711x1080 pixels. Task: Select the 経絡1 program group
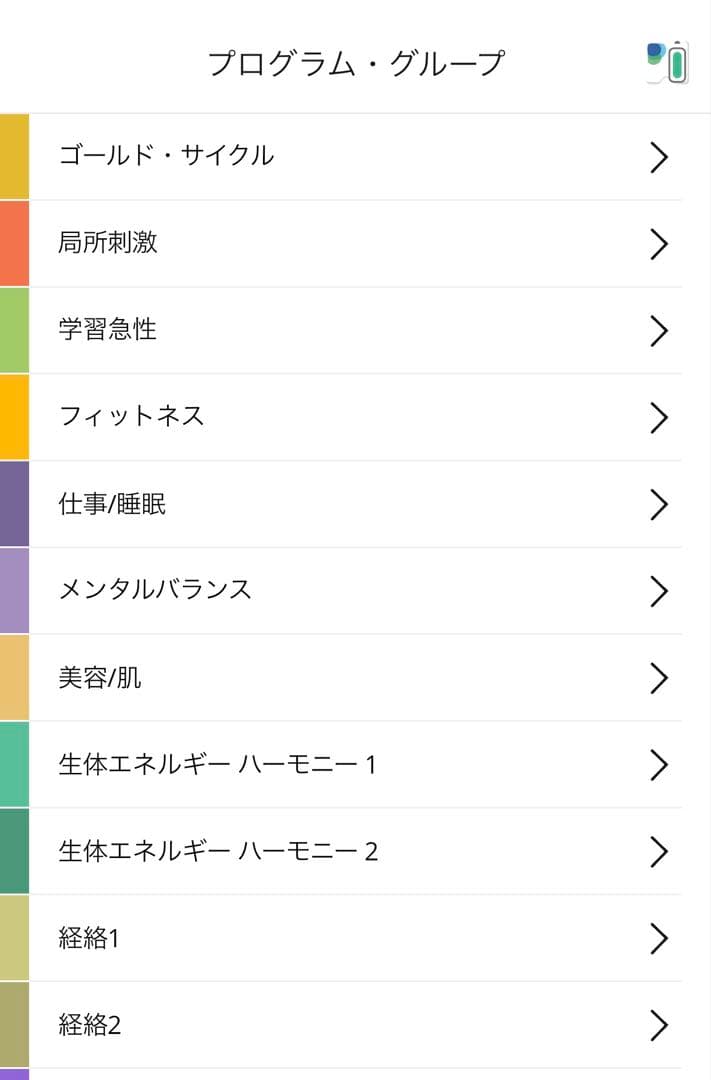click(x=89, y=938)
